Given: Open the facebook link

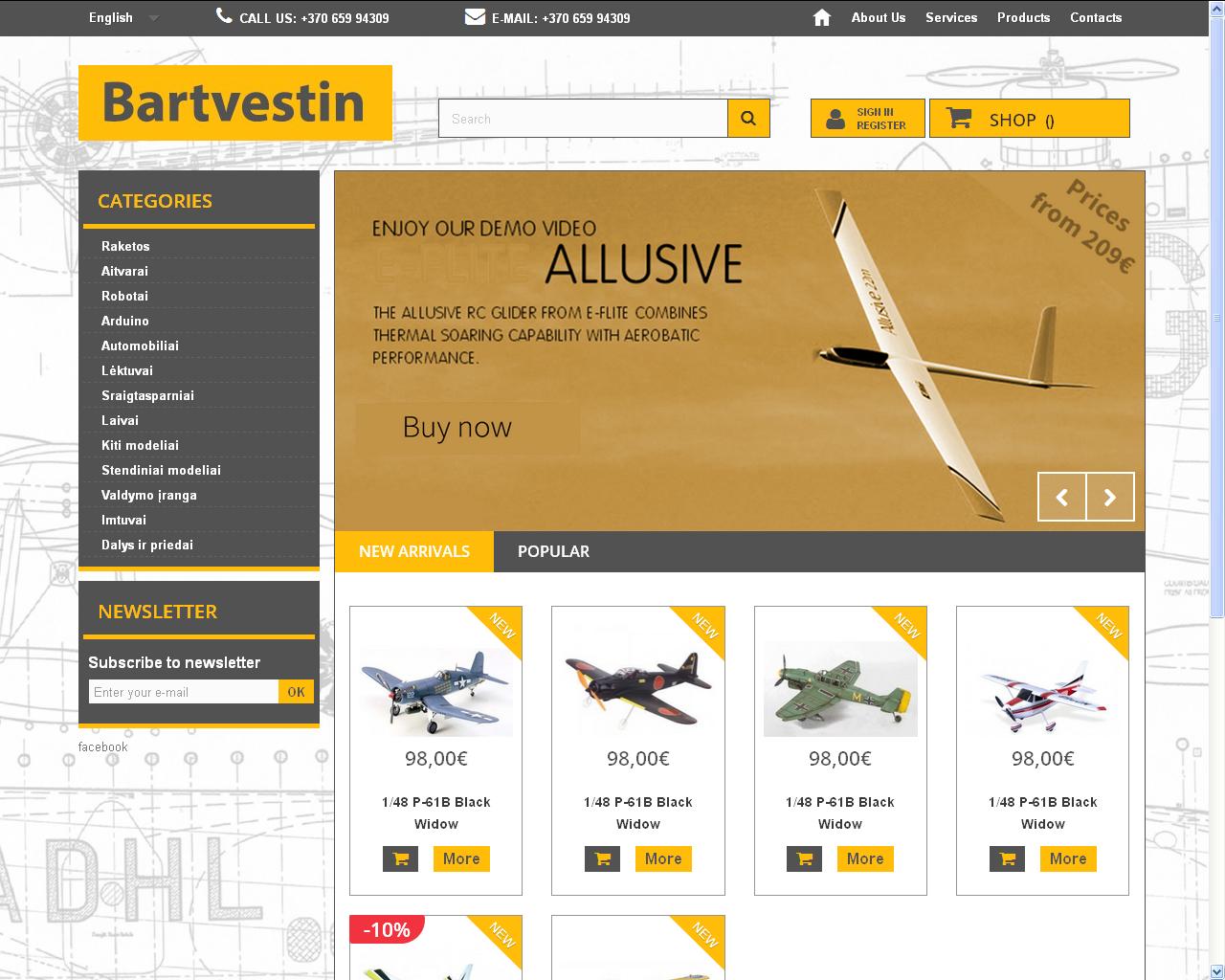Looking at the screenshot, I should (102, 746).
